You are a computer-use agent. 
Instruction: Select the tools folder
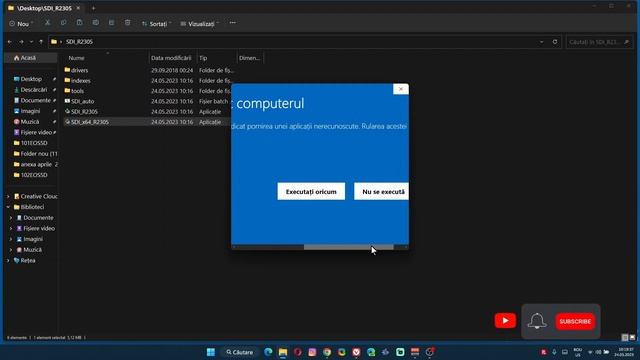pos(77,91)
